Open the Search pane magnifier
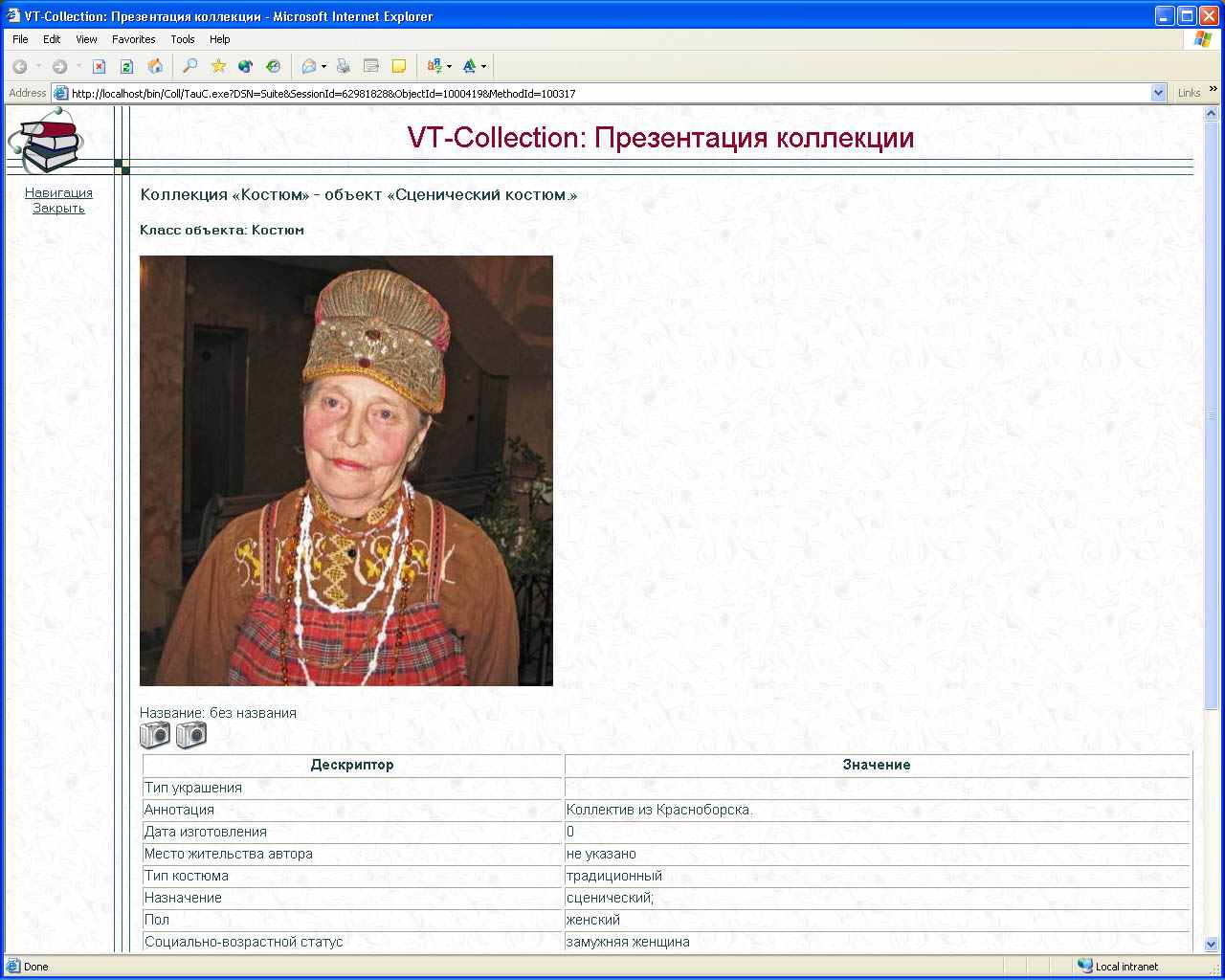Viewport: 1225px width, 980px height. point(190,66)
